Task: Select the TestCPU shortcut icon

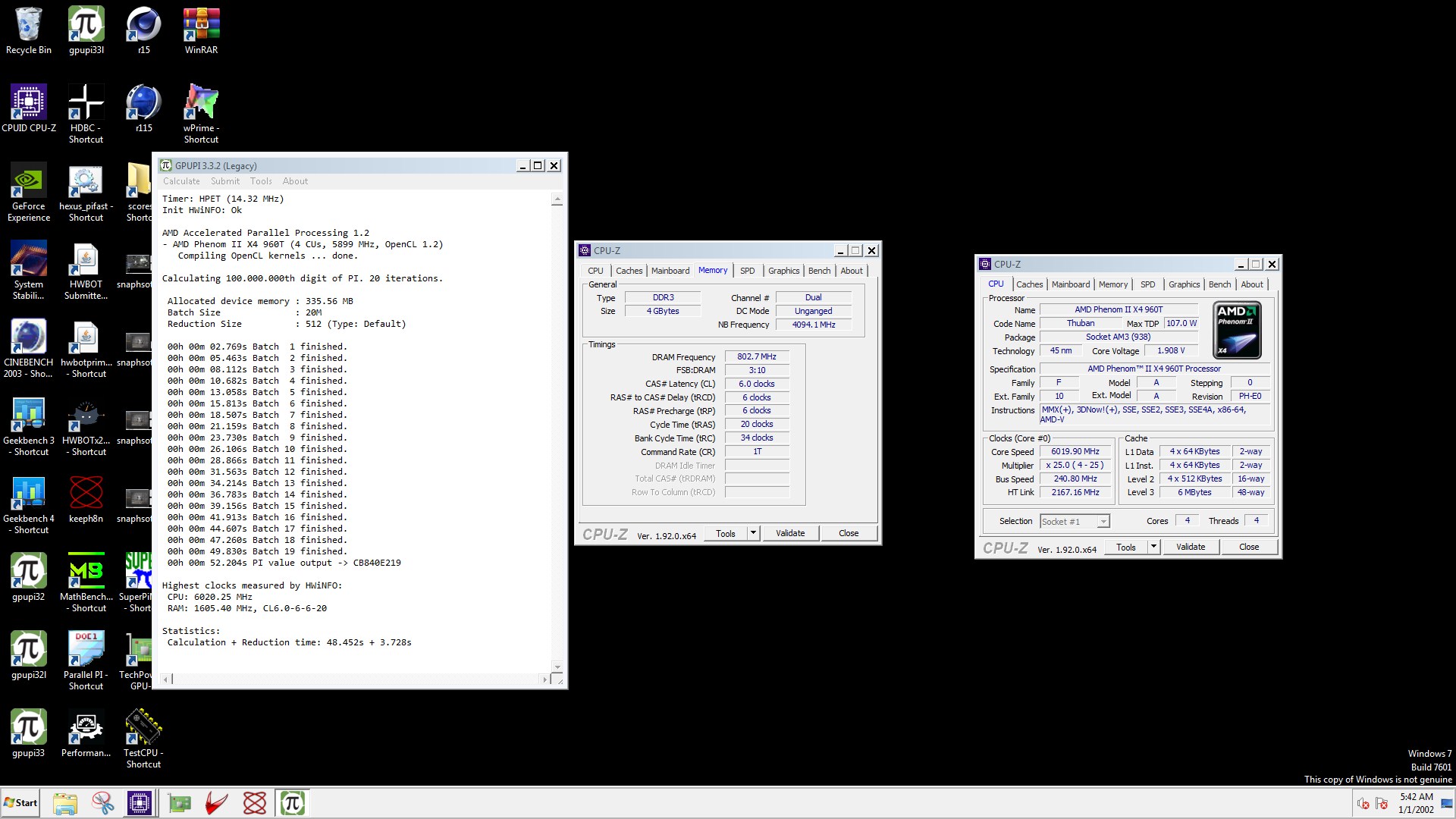Action: (x=143, y=739)
